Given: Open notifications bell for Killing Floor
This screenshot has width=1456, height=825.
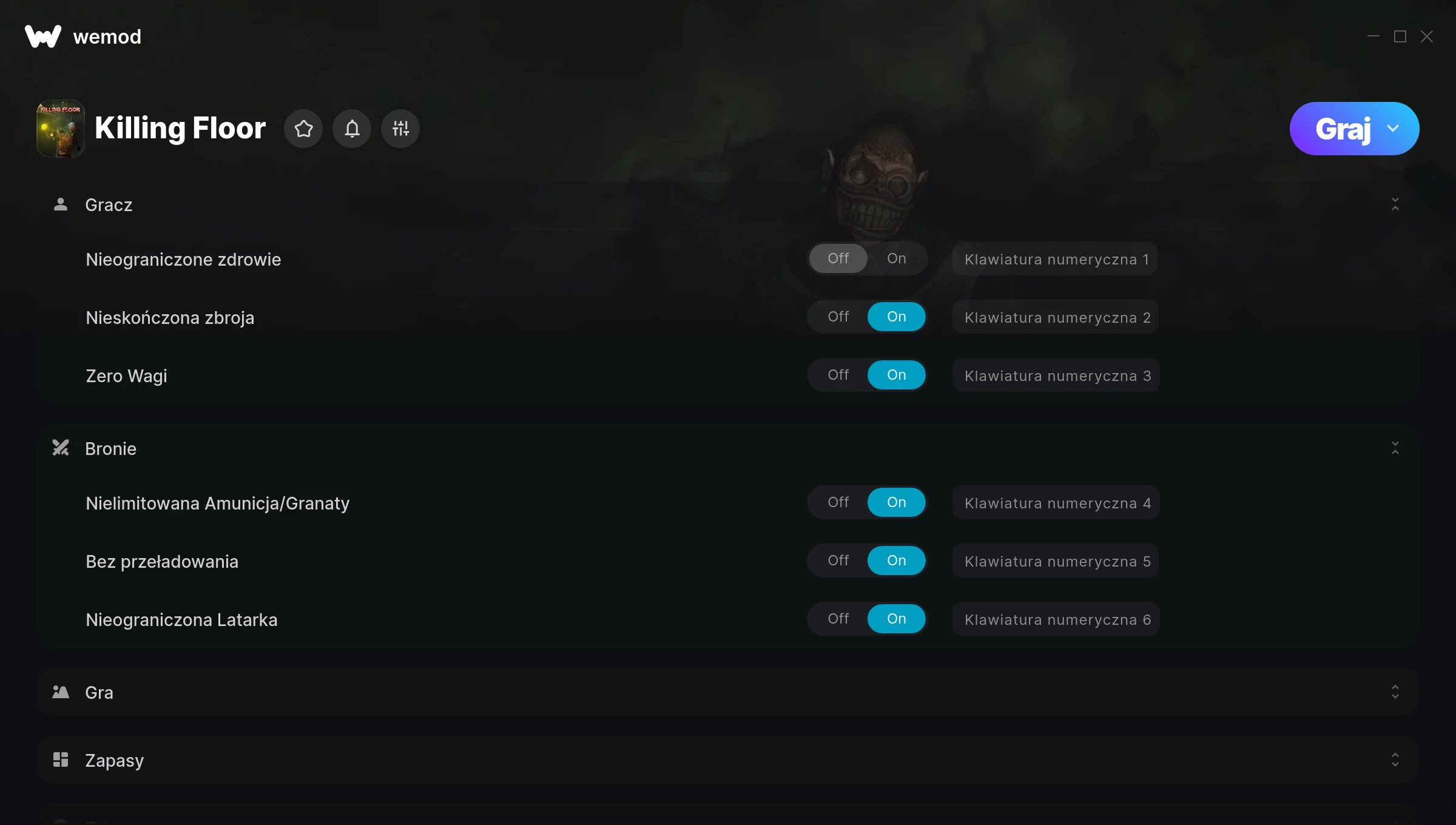Looking at the screenshot, I should pos(352,129).
